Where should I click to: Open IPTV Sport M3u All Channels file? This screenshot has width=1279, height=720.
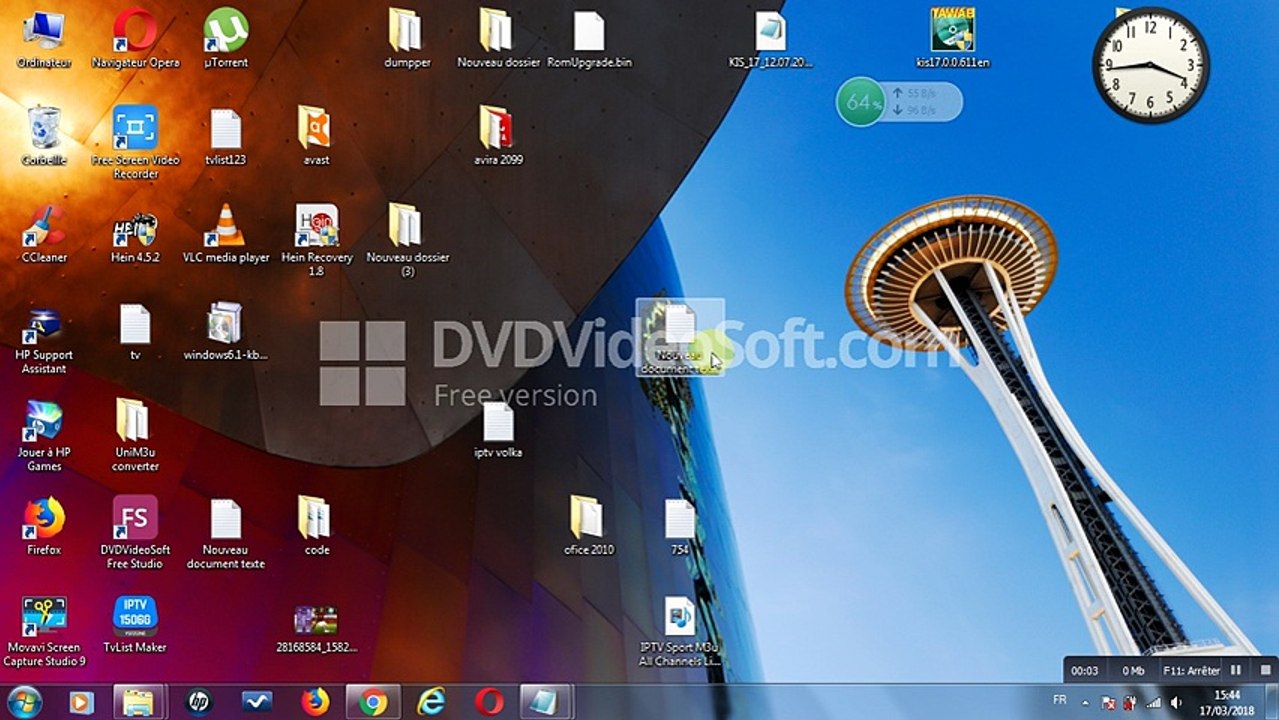coord(680,631)
